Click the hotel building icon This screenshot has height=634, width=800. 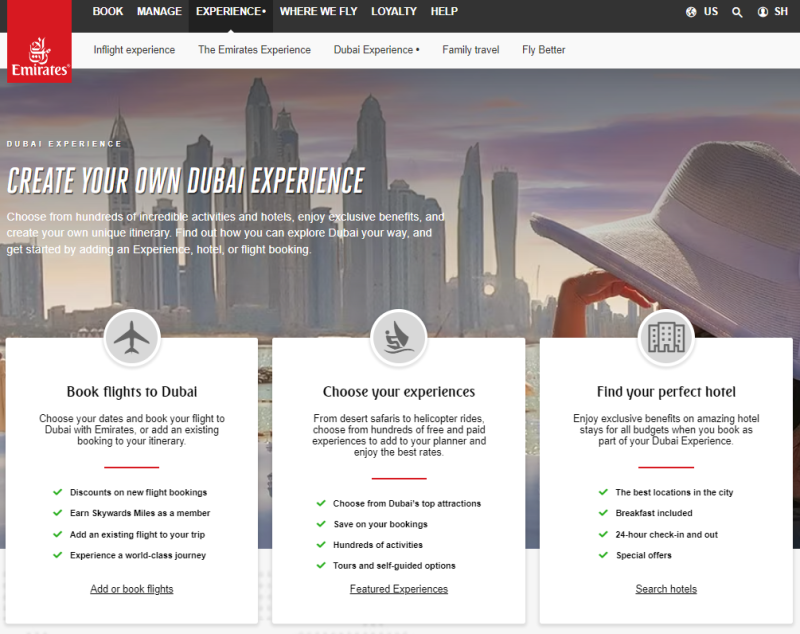click(x=666, y=338)
